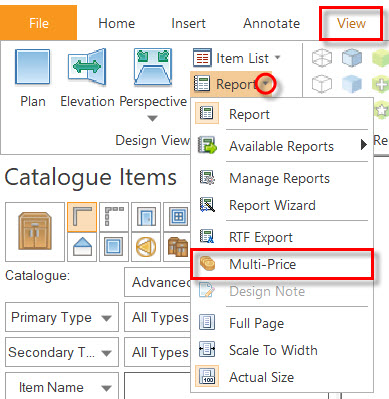Click the Report Wizard icon

point(207,205)
